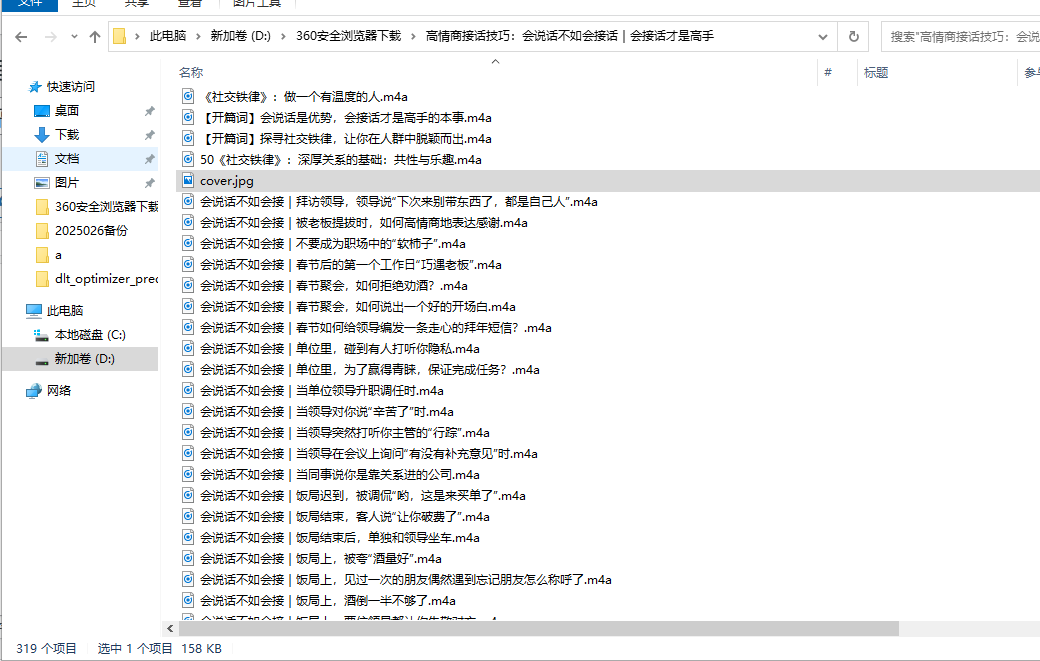Click the back navigation arrow
The height and width of the screenshot is (661, 1040).
21,36
